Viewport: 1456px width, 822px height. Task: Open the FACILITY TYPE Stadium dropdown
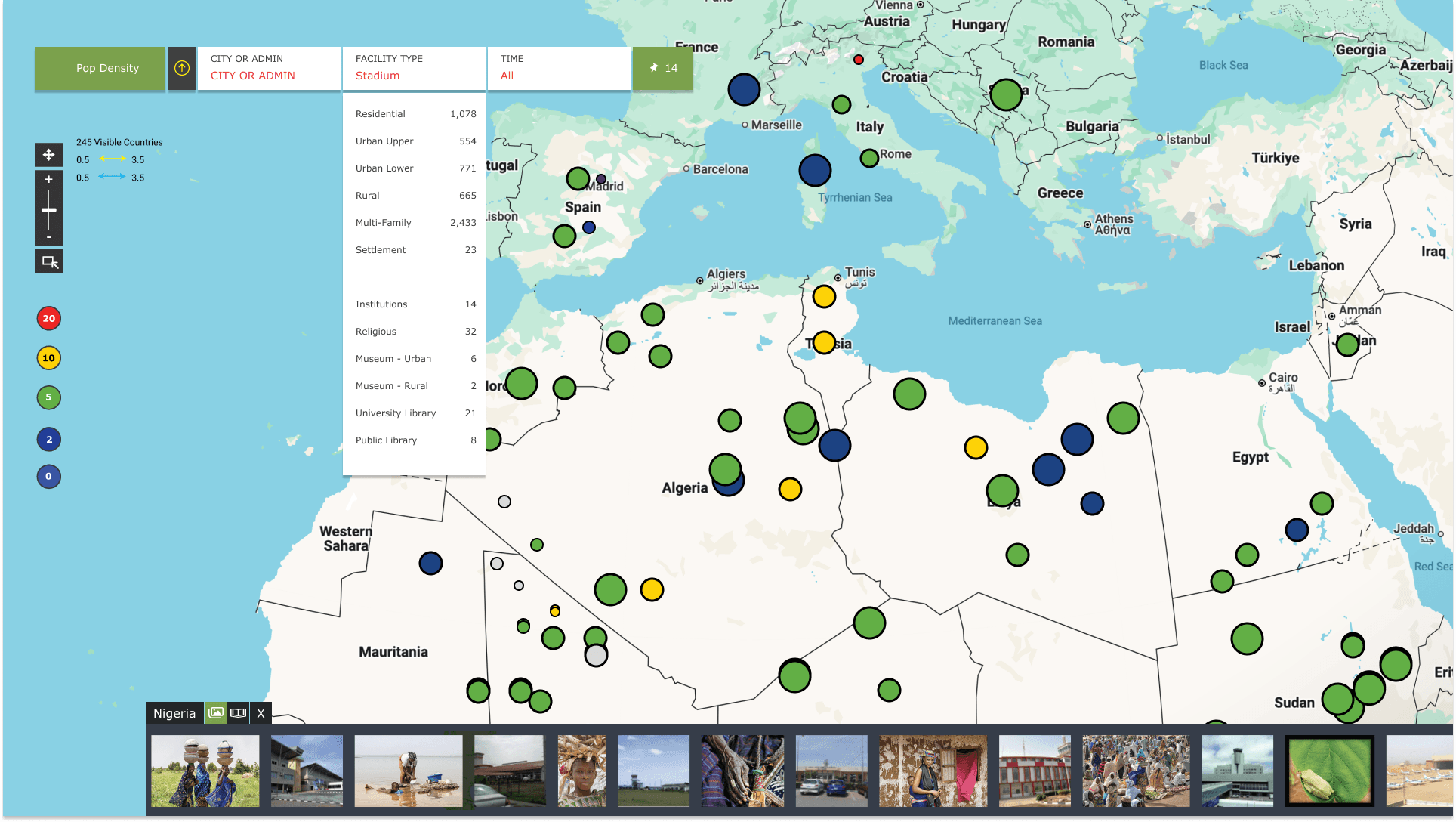[x=414, y=68]
